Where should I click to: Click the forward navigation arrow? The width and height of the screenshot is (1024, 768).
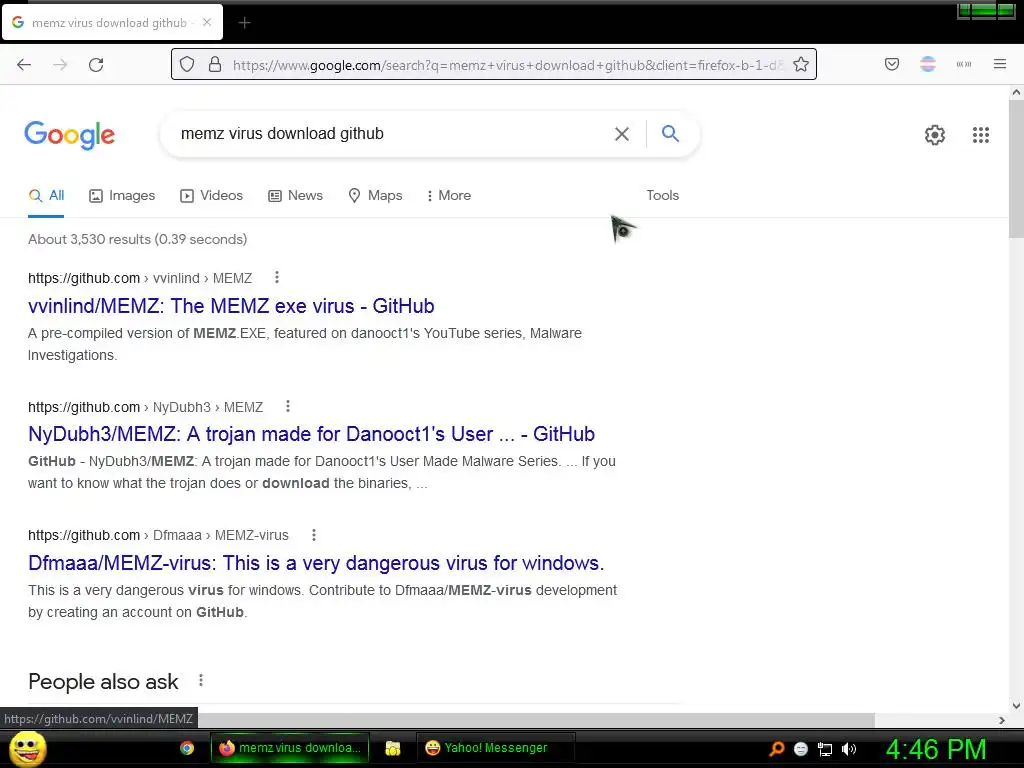[x=60, y=65]
